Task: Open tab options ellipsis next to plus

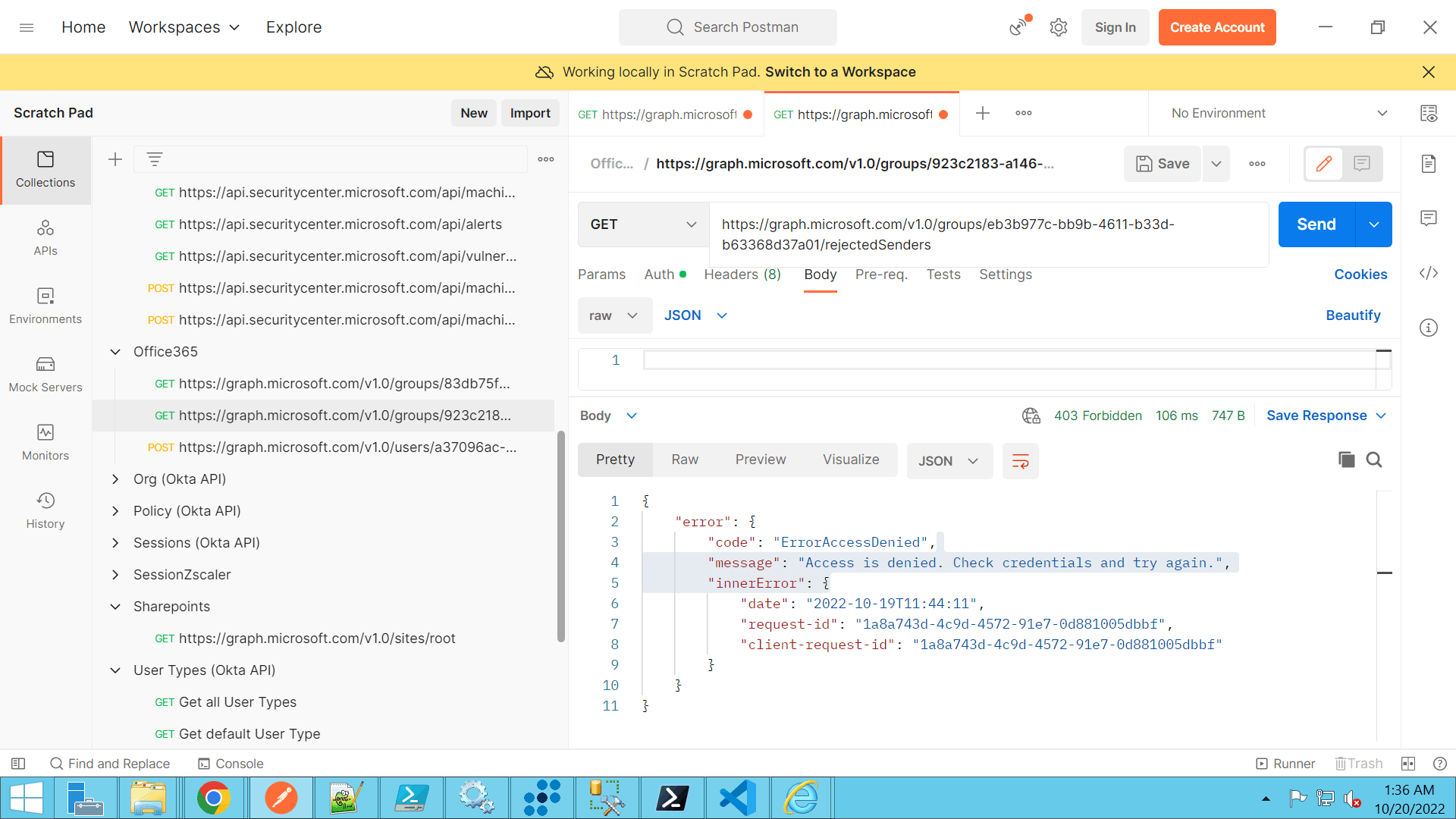Action: coord(1024,113)
